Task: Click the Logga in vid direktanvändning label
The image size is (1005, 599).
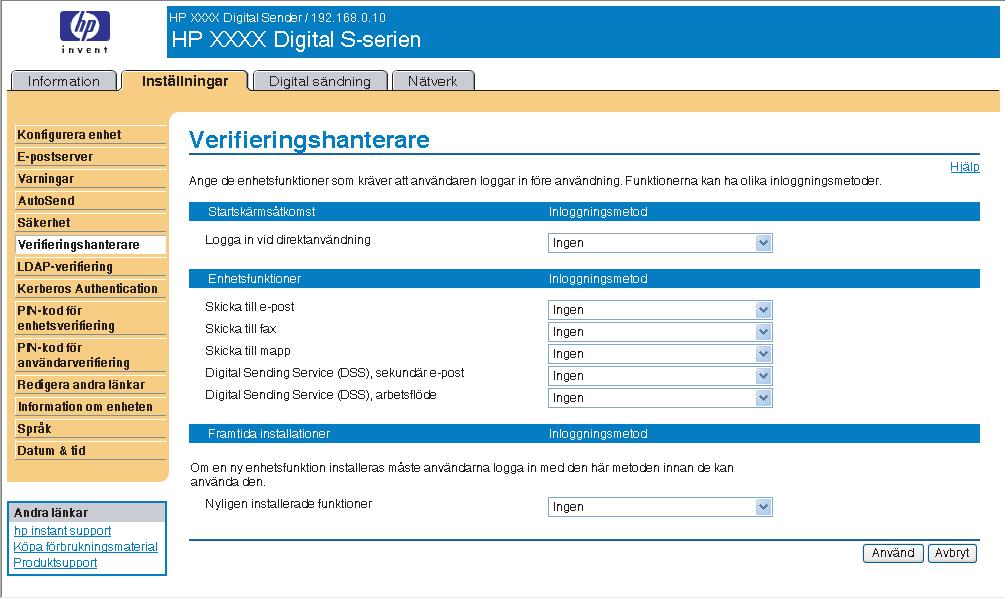Action: tap(288, 240)
